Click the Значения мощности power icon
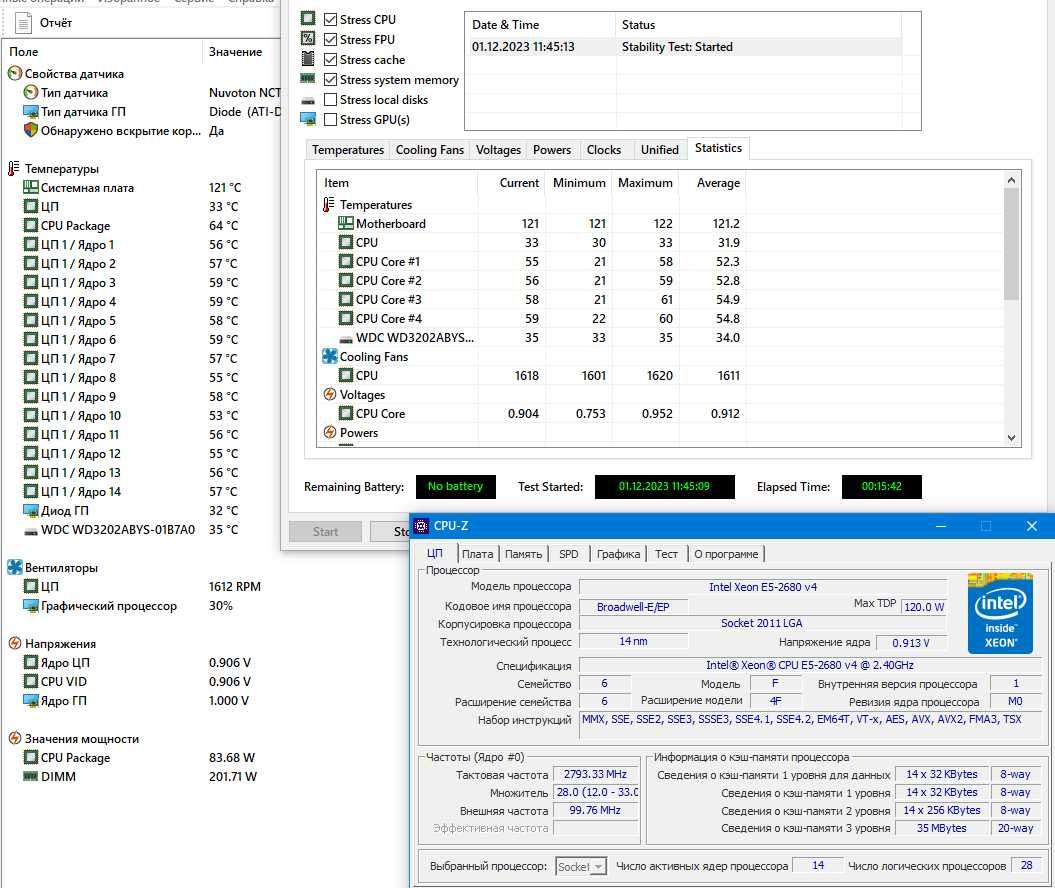 tap(15, 738)
